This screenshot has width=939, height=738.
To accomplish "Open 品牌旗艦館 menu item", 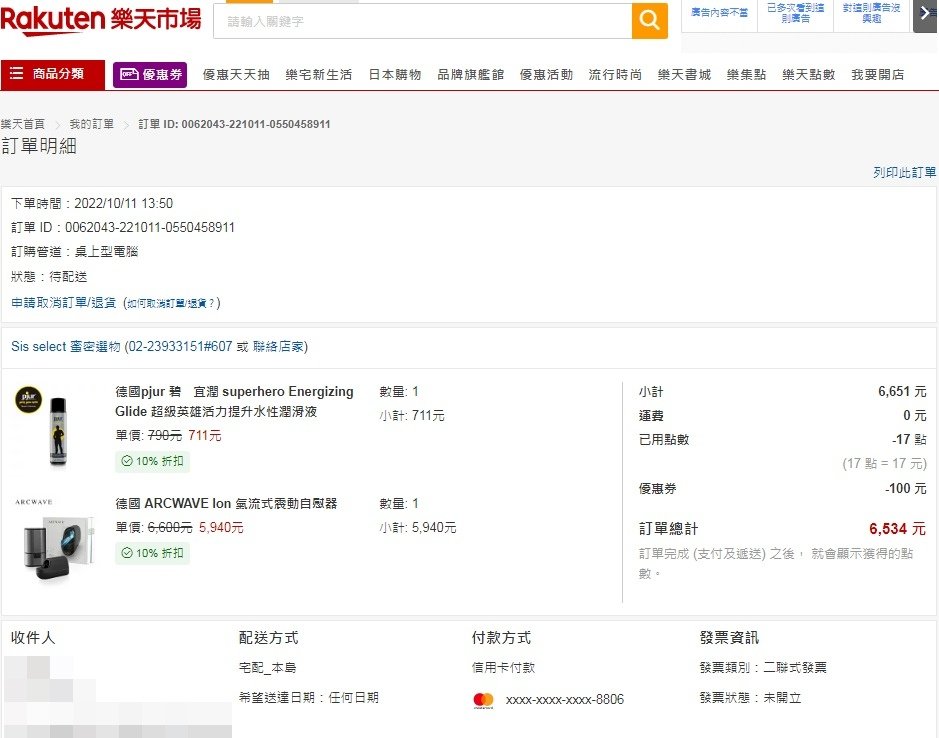I will pos(471,75).
